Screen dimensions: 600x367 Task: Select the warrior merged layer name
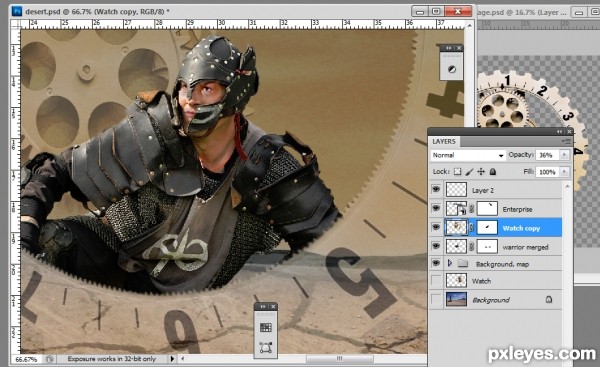(x=525, y=247)
